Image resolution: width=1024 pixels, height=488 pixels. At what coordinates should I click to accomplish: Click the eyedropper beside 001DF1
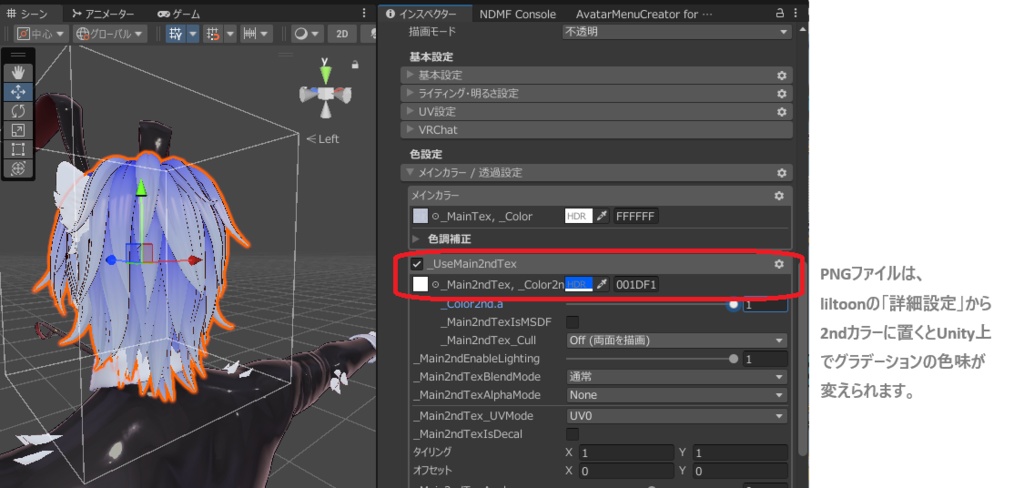coord(602,284)
